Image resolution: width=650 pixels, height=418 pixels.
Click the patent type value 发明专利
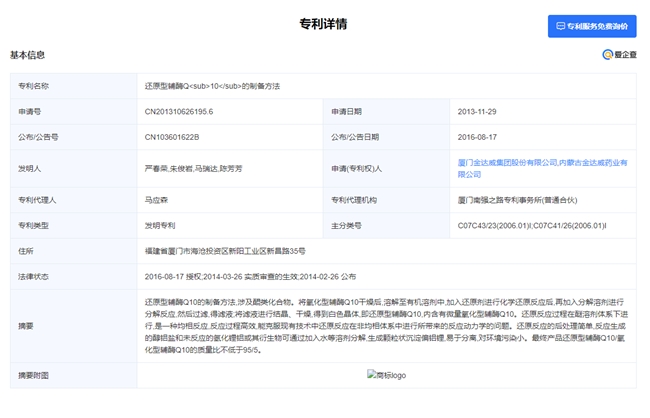(x=160, y=225)
